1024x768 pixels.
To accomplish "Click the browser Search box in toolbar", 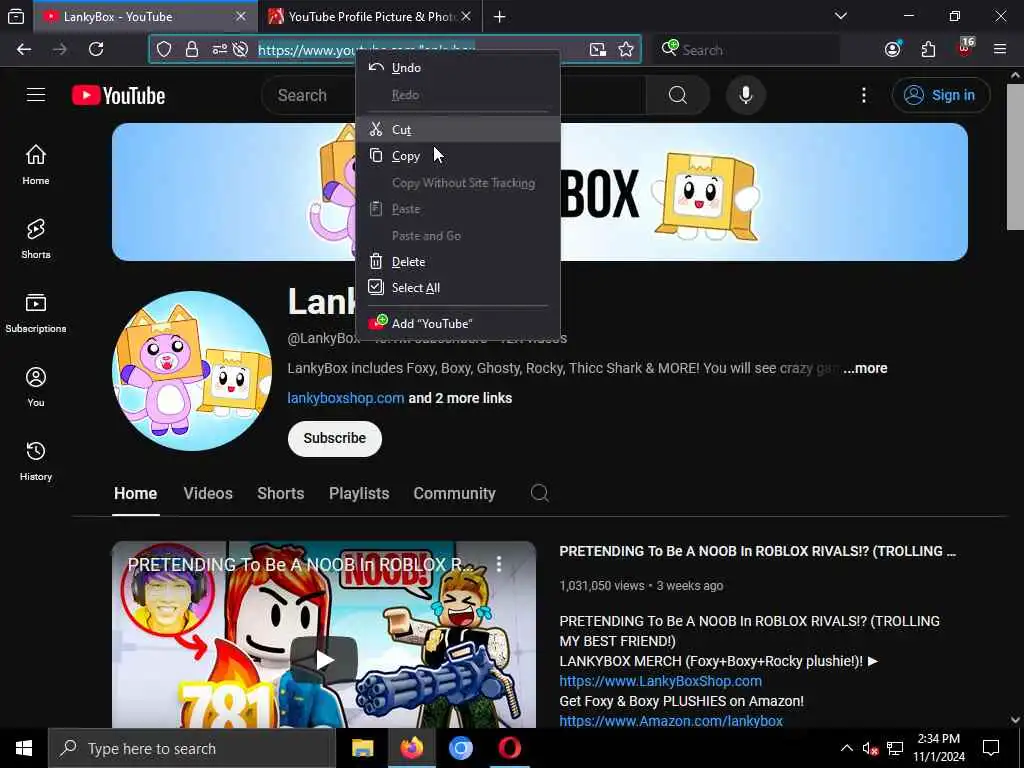I will (746, 50).
